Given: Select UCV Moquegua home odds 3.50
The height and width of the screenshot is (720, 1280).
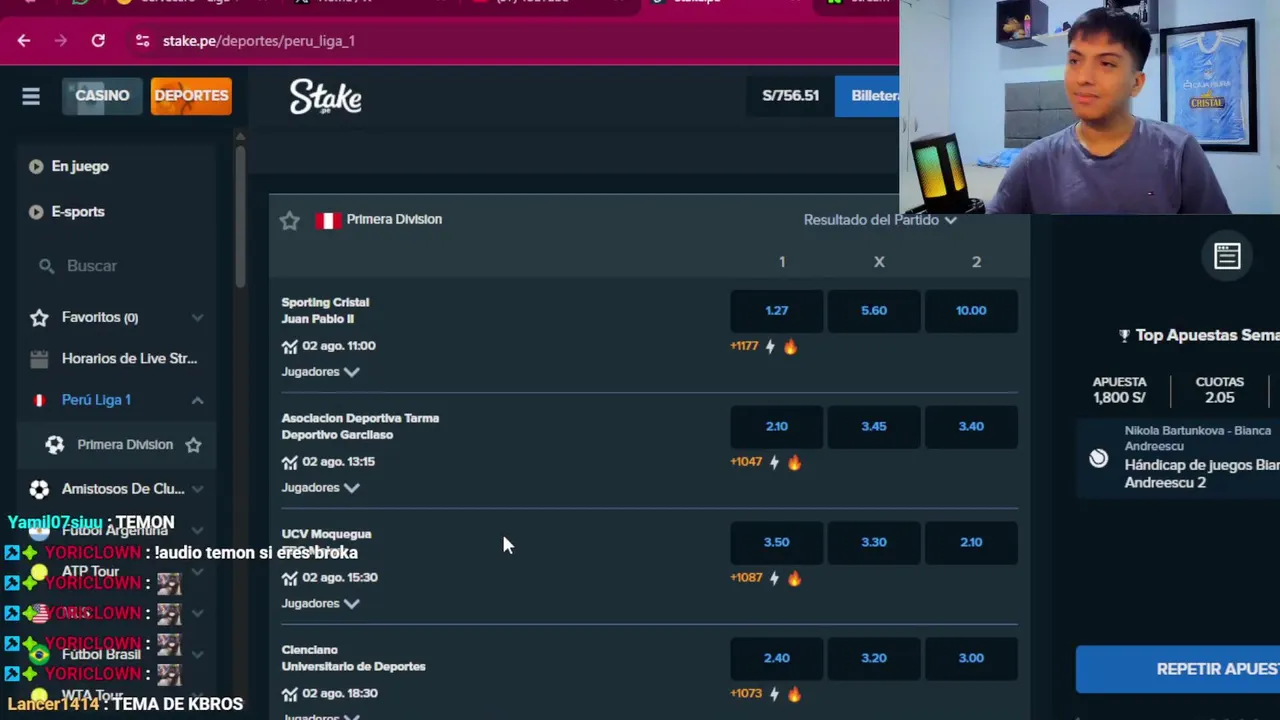Looking at the screenshot, I should point(777,543).
